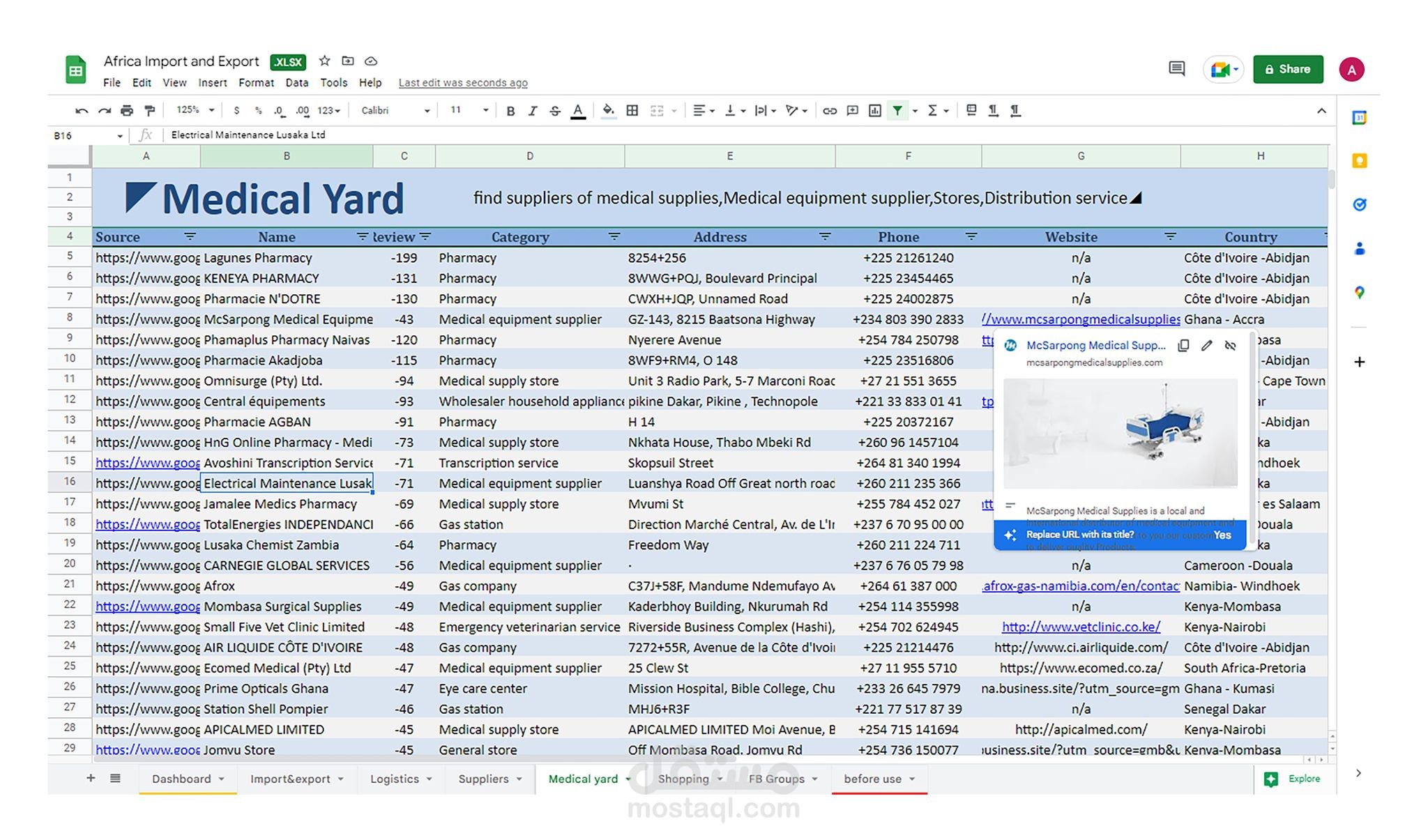Click the vetclinic.co.ke website link

coord(1081,627)
